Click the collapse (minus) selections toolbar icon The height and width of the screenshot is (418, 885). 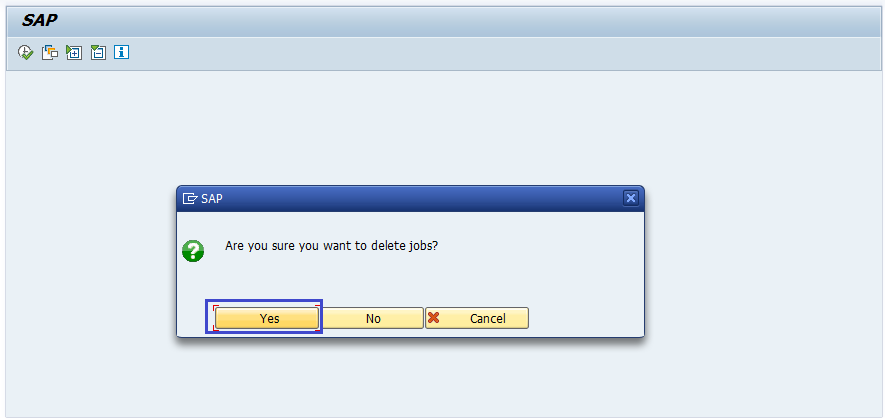98,52
